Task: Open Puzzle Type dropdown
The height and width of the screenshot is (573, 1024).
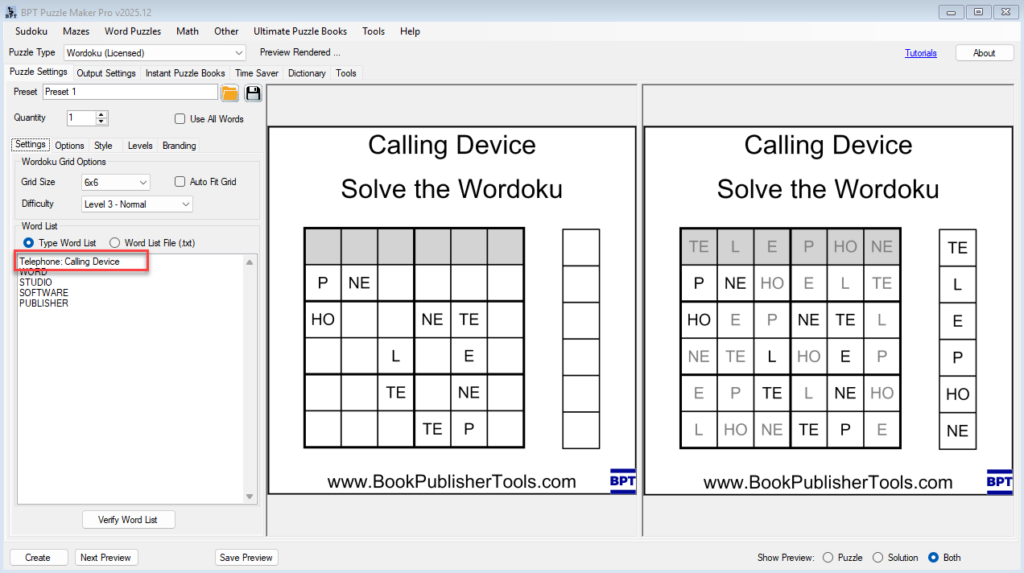Action: pos(154,53)
